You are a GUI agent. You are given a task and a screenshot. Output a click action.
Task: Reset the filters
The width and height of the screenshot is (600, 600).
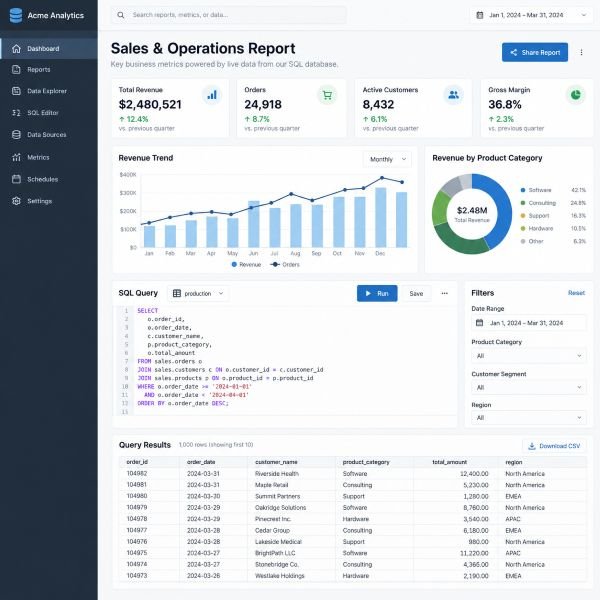click(576, 293)
